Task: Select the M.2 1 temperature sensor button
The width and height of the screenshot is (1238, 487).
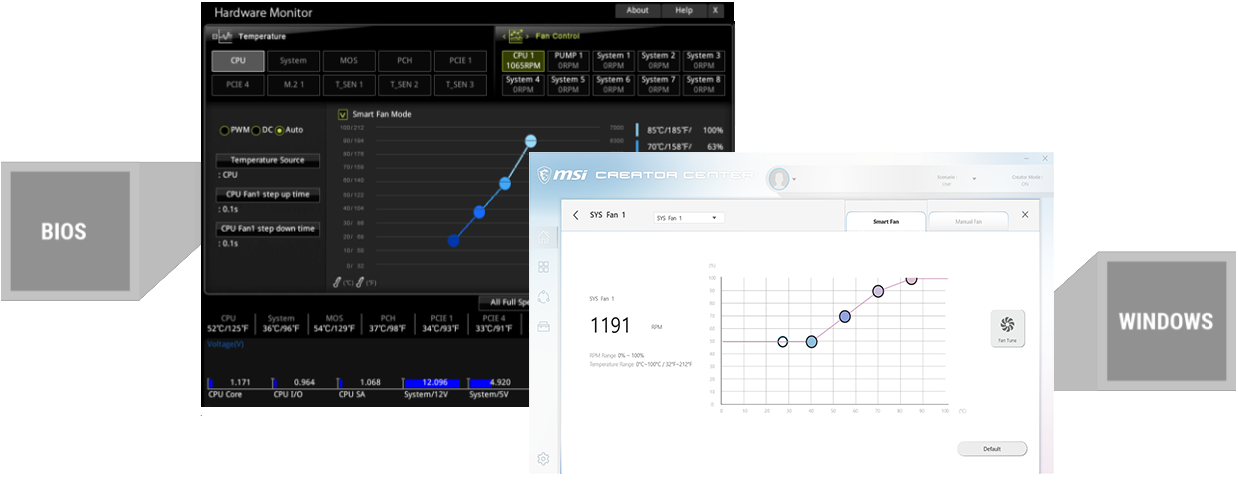Action: 293,85
